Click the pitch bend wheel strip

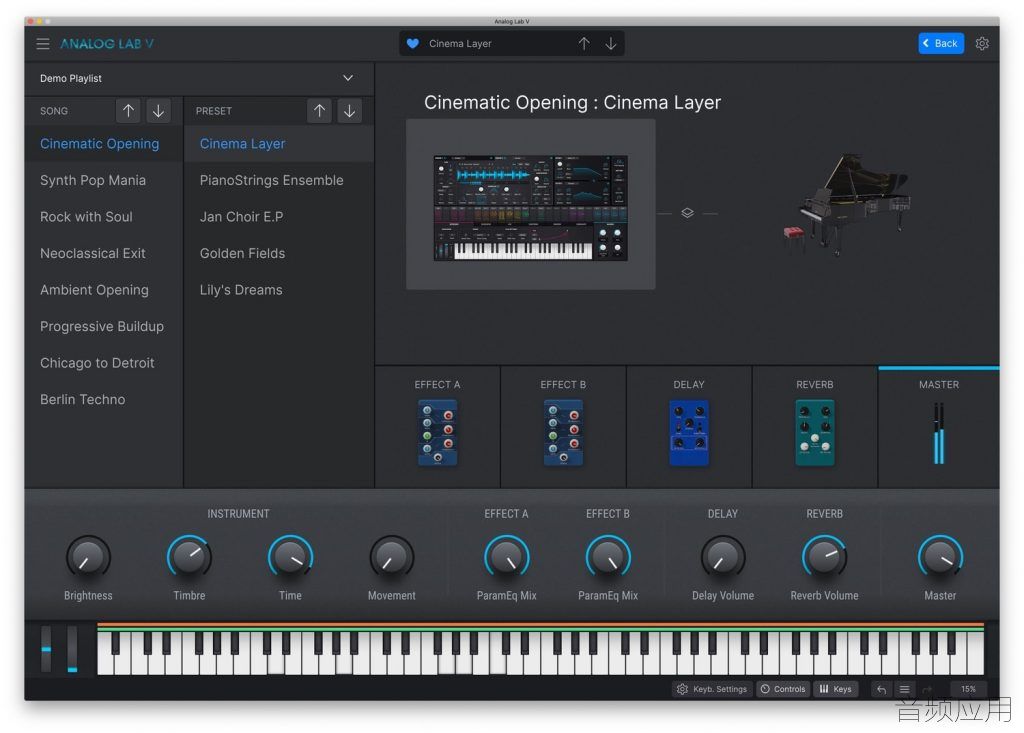coord(46,649)
